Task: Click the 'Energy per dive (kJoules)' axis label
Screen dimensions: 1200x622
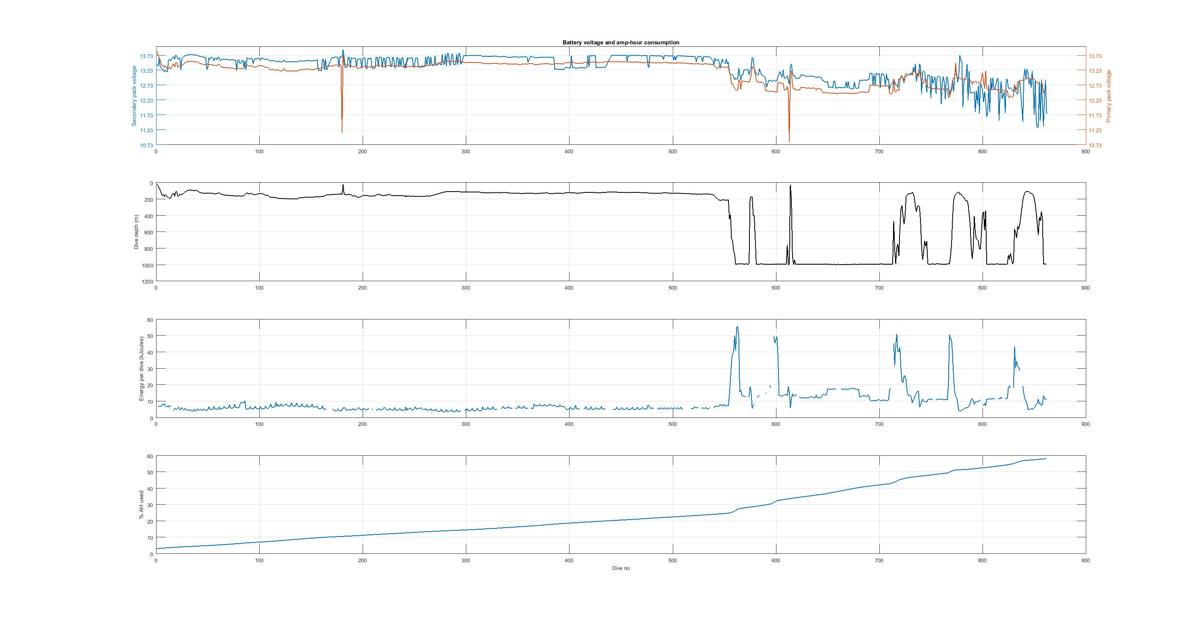Action: 142,368
